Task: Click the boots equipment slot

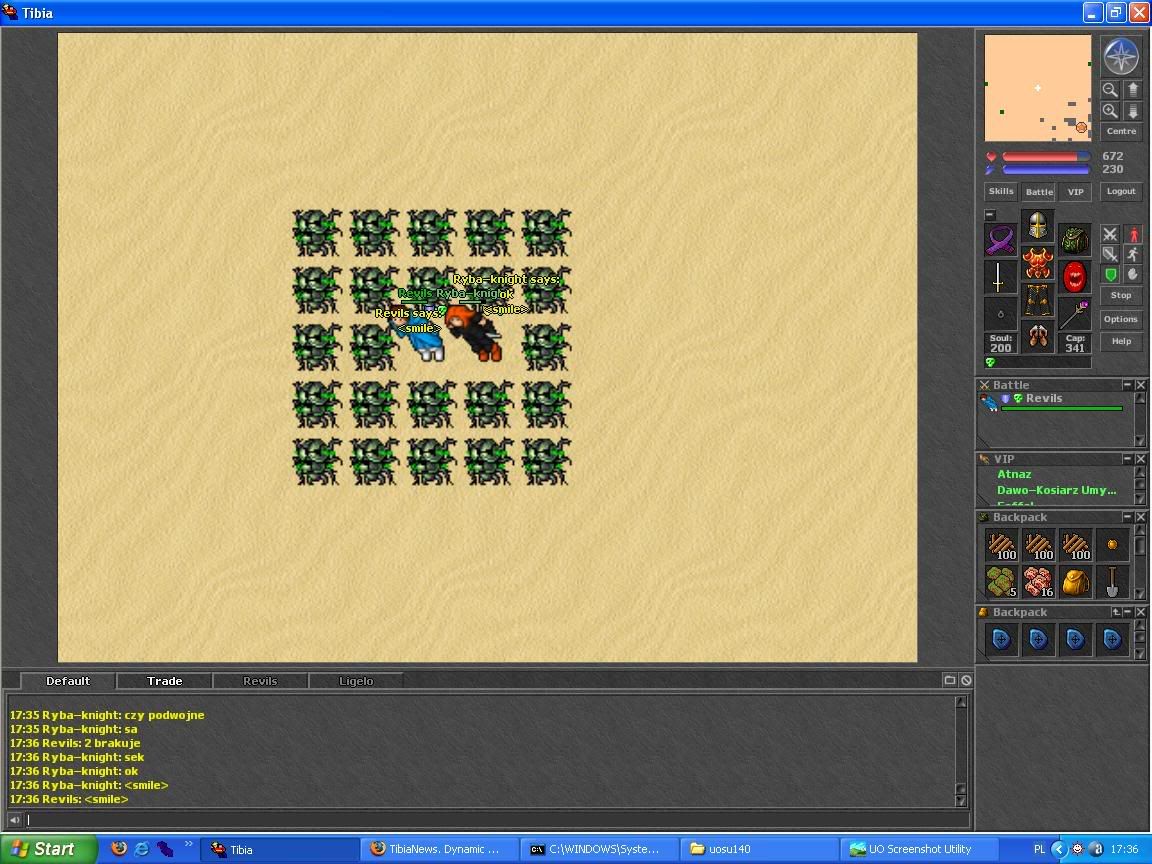Action: tap(1037, 336)
